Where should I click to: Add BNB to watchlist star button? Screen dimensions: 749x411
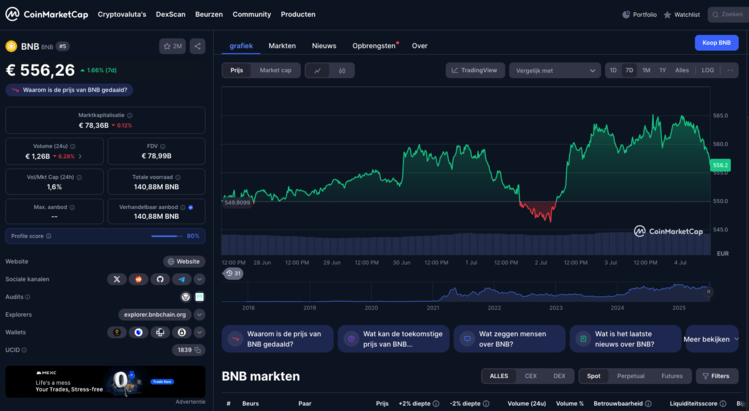172,46
